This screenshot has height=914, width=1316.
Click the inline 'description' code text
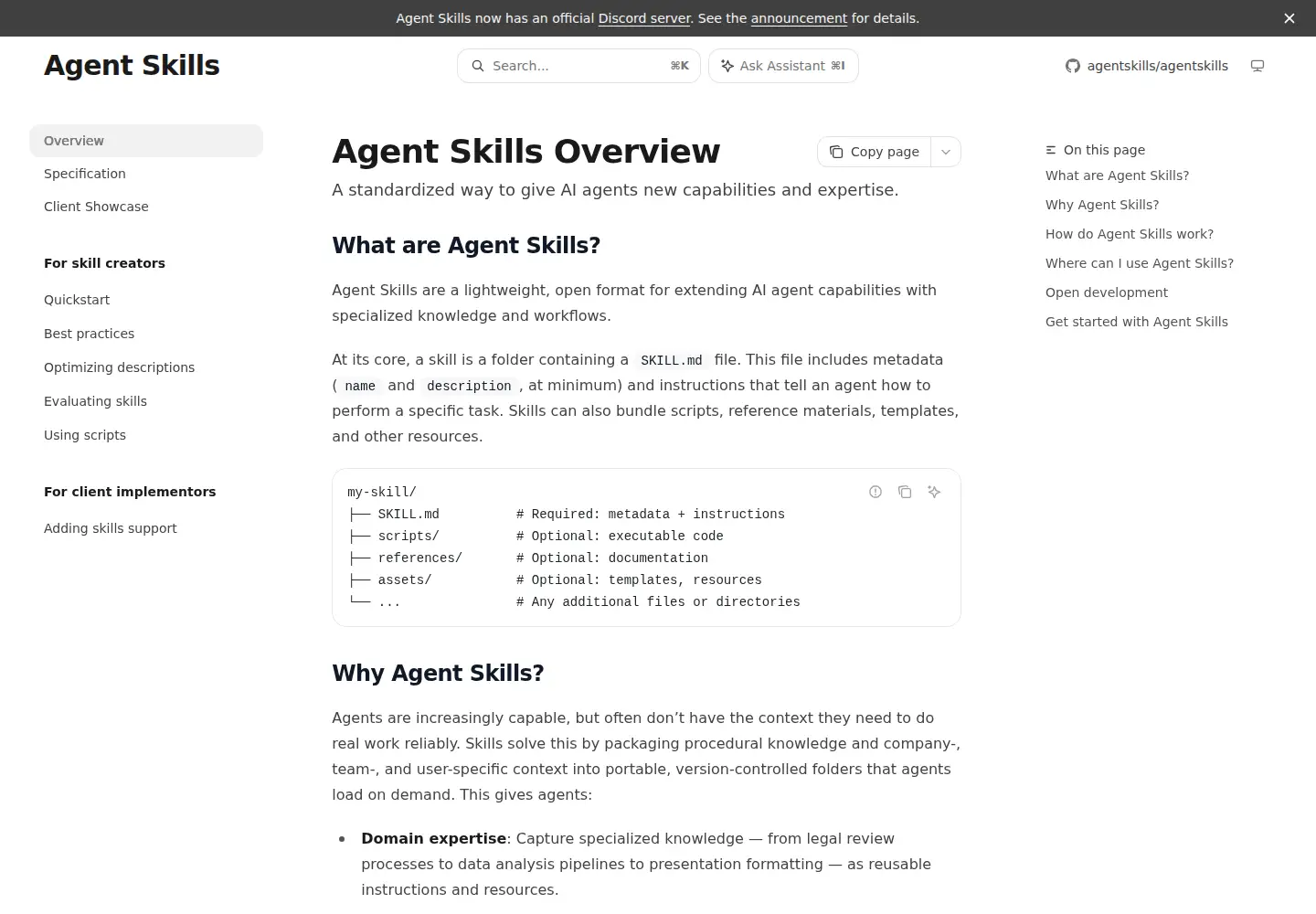(469, 386)
